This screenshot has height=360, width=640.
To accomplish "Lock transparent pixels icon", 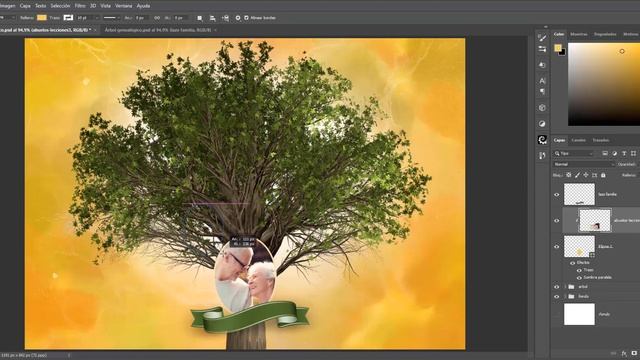I will coord(569,175).
